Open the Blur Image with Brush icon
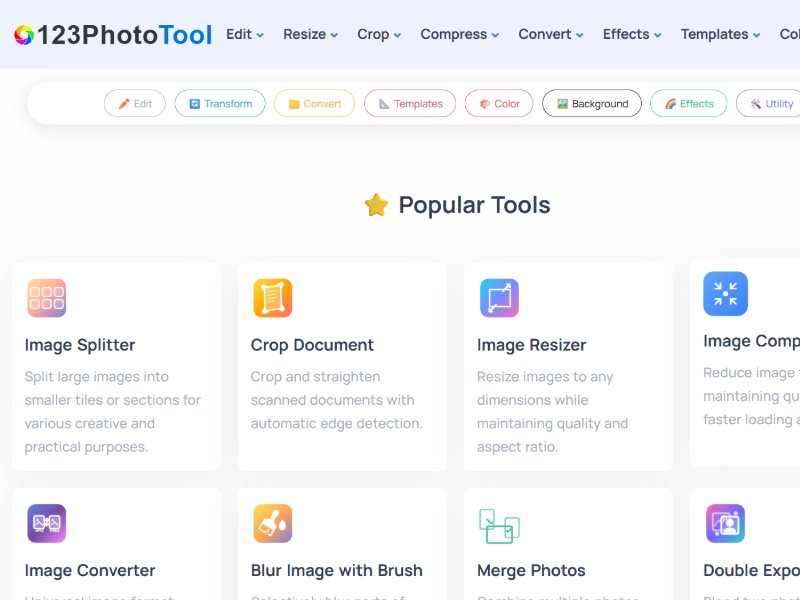The image size is (800, 600). [272, 523]
